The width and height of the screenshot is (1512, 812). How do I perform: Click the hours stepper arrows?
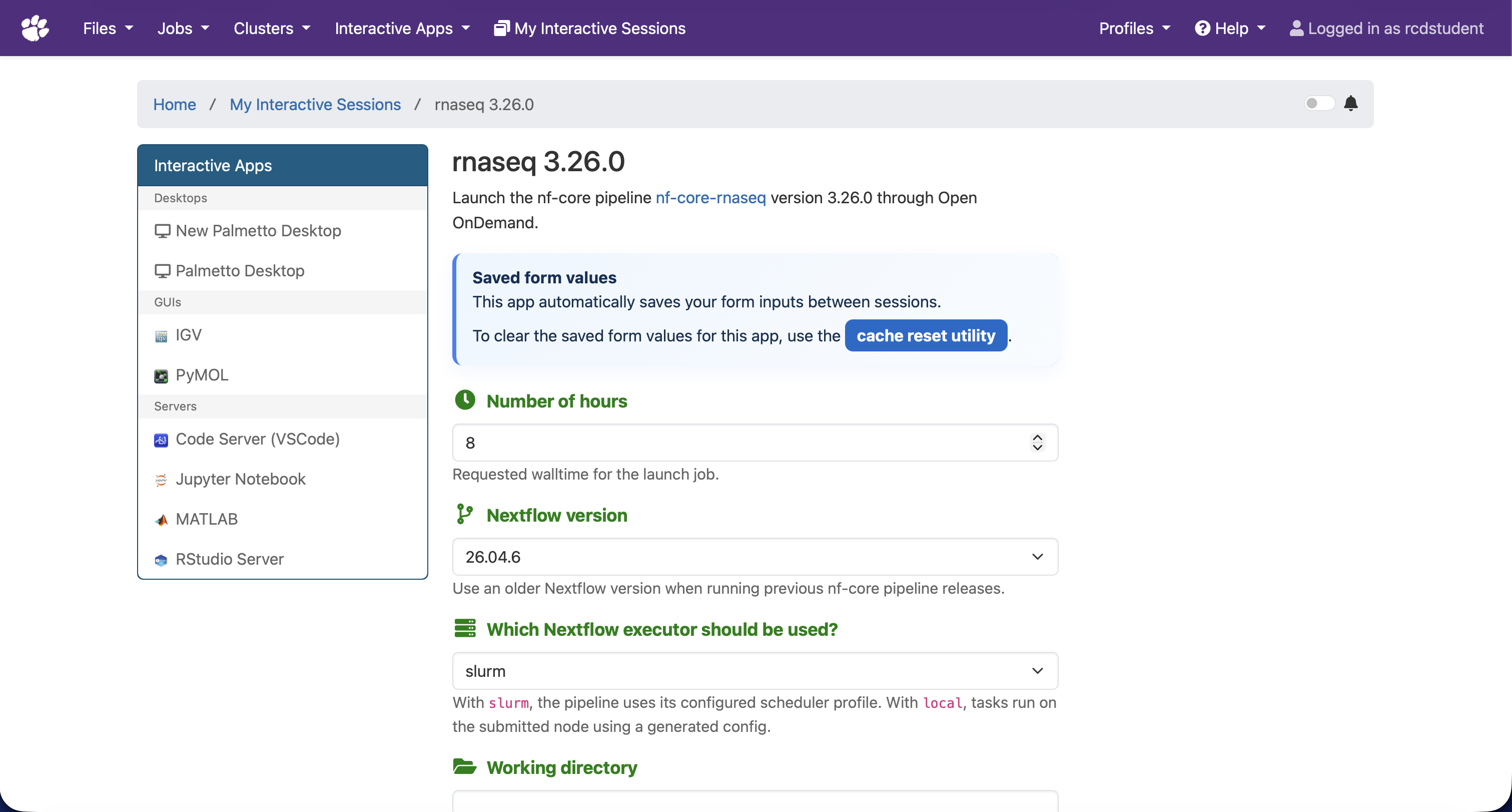(x=1037, y=443)
